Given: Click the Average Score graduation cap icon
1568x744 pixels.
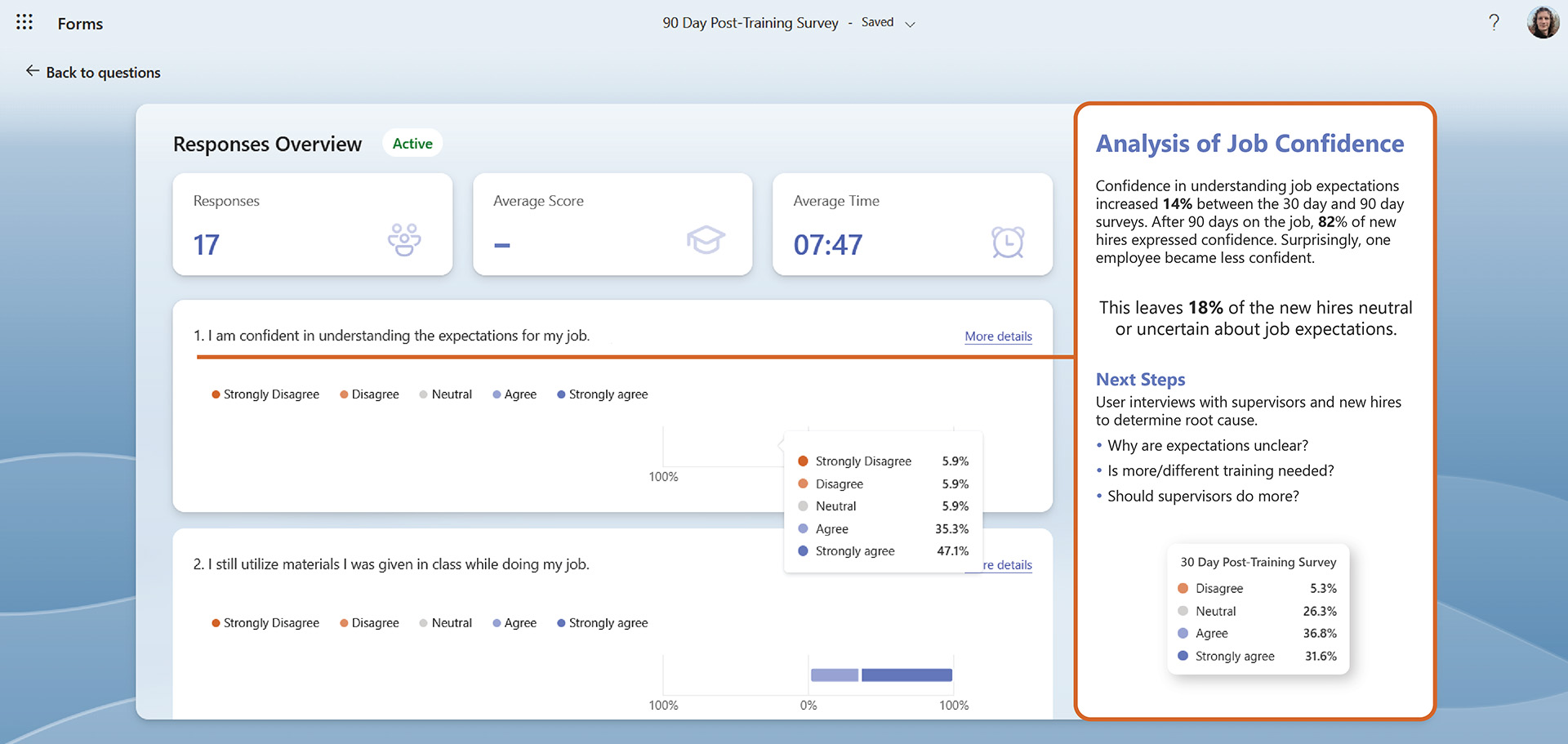Looking at the screenshot, I should tap(705, 240).
